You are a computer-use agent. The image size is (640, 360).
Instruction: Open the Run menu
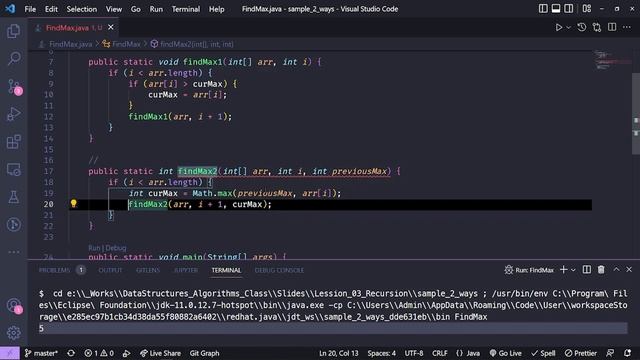click(x=156, y=9)
